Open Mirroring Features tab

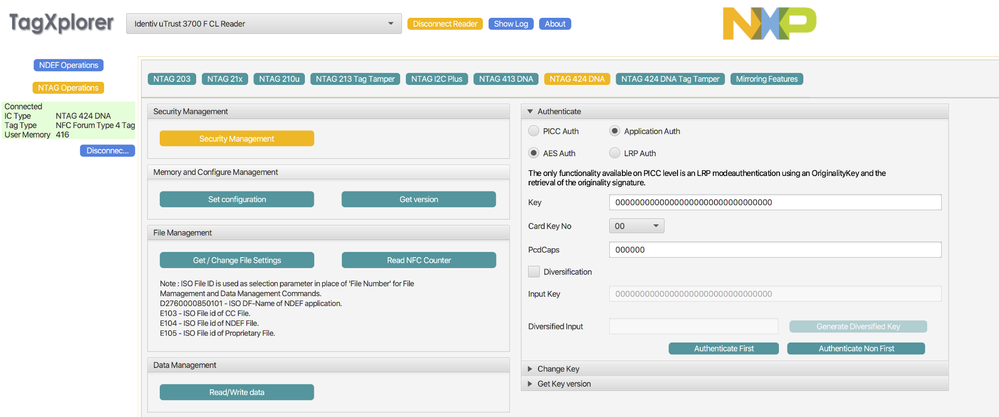[767, 79]
